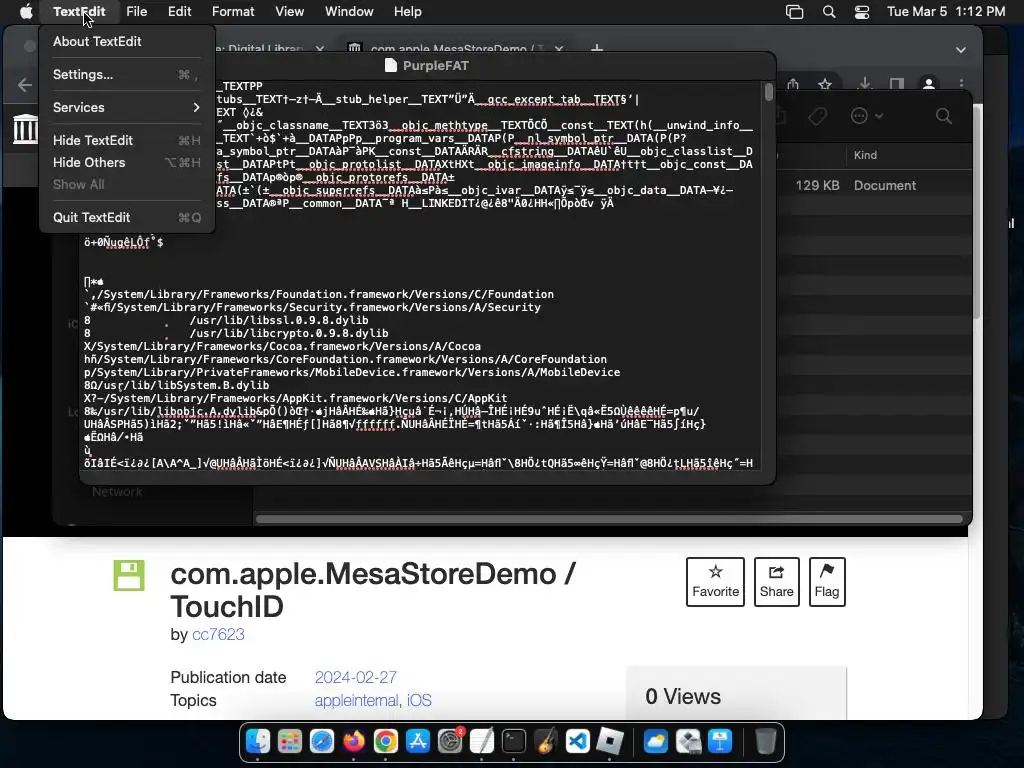
Task: Open Terminal from the Dock
Action: click(514, 741)
